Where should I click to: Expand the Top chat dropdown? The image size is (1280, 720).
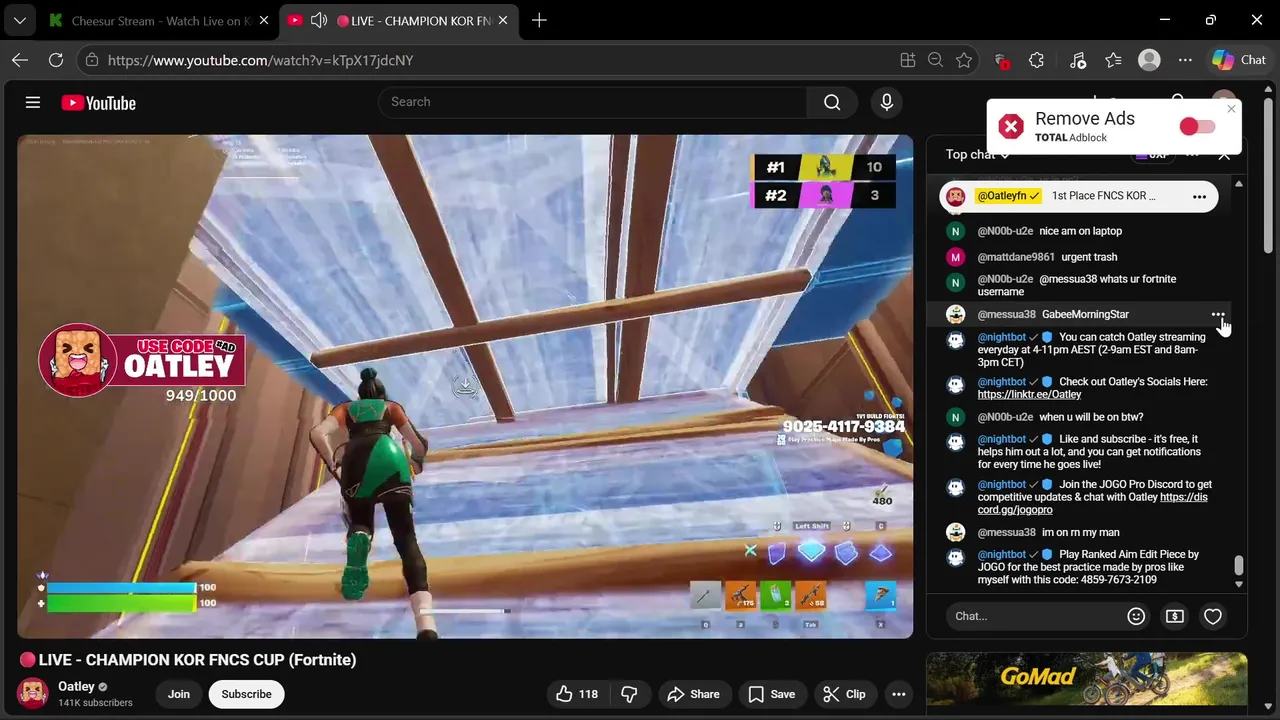coord(978,154)
